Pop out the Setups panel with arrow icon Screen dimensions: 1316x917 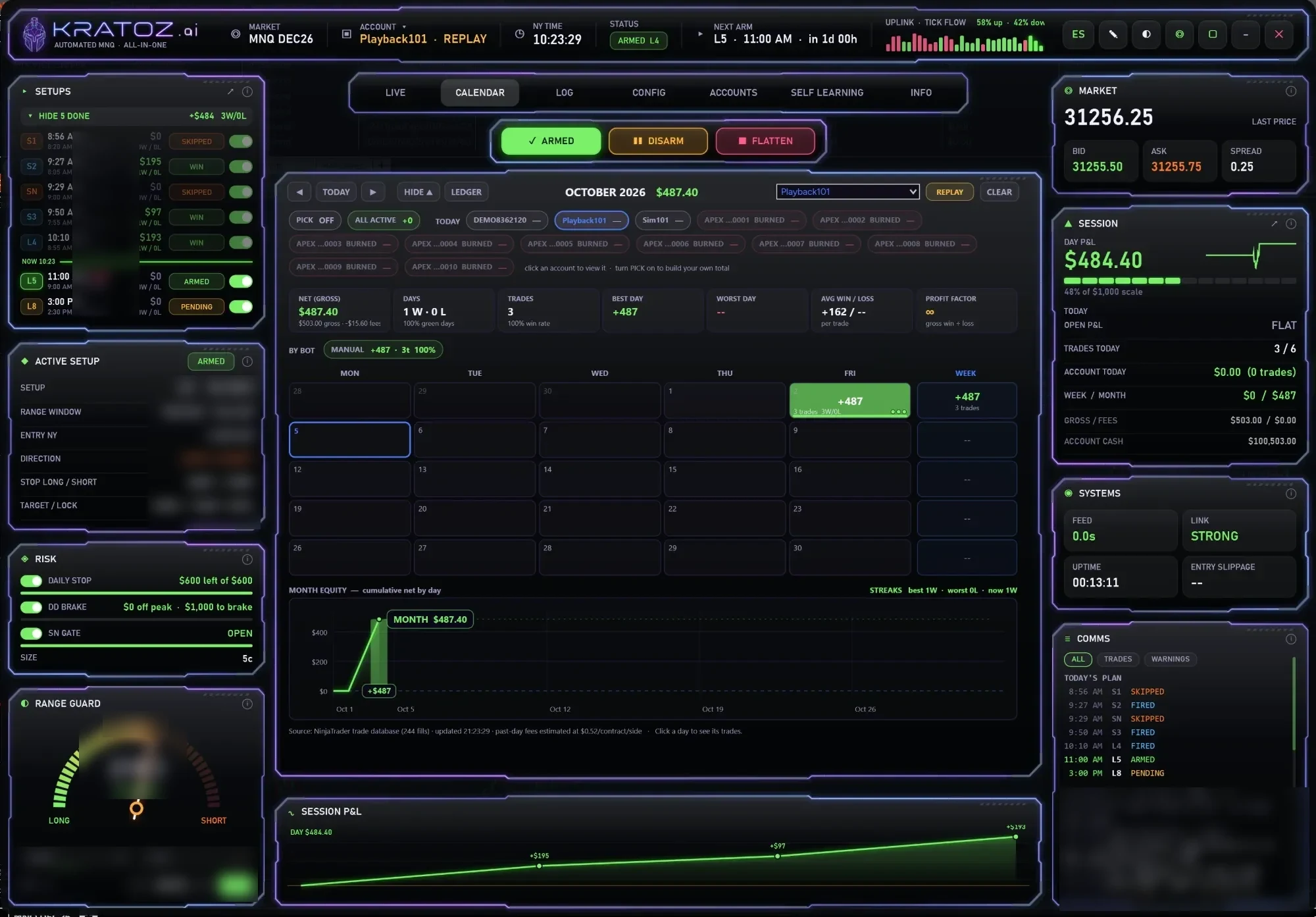pos(230,92)
